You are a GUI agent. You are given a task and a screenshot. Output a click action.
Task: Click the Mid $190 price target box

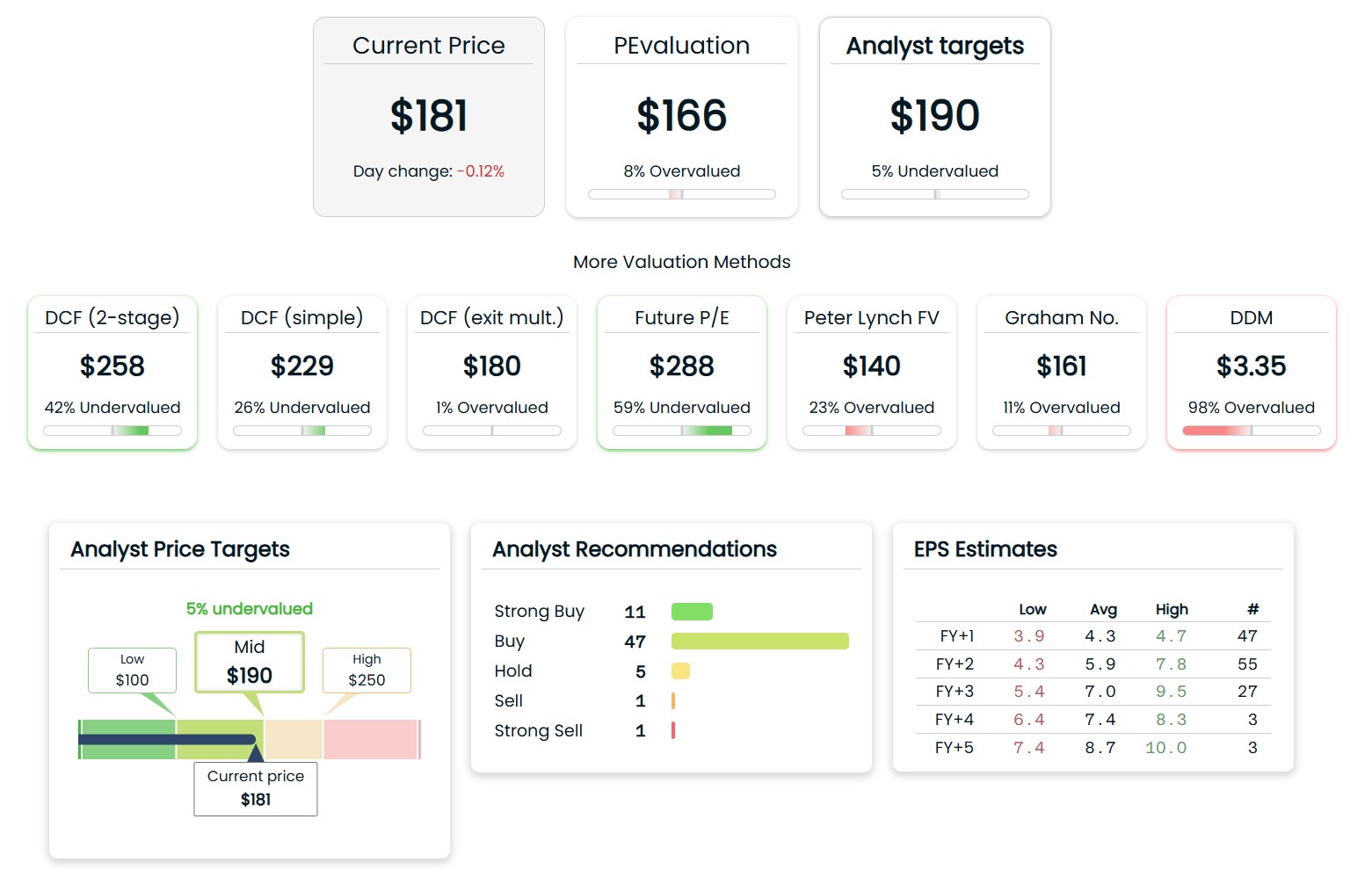tap(250, 663)
